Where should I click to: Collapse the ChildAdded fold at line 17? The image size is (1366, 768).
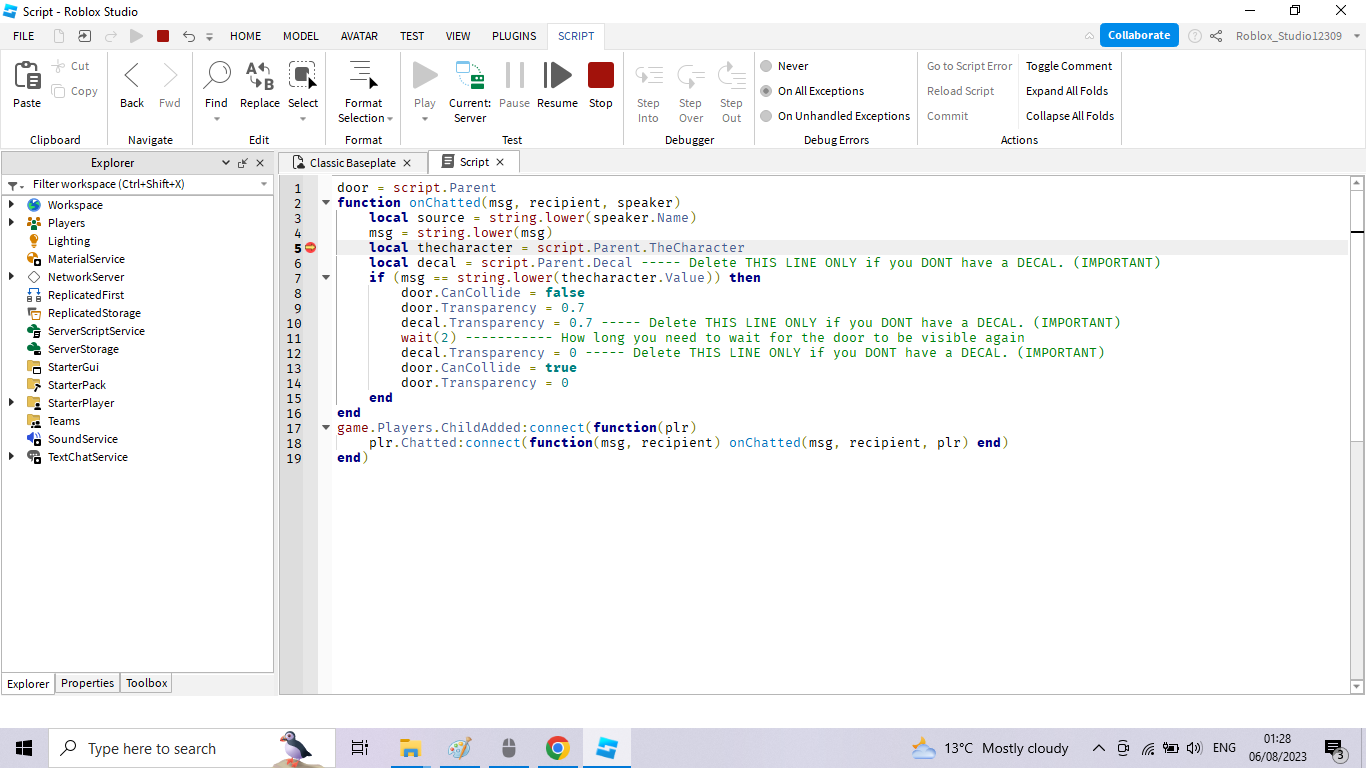(x=325, y=428)
